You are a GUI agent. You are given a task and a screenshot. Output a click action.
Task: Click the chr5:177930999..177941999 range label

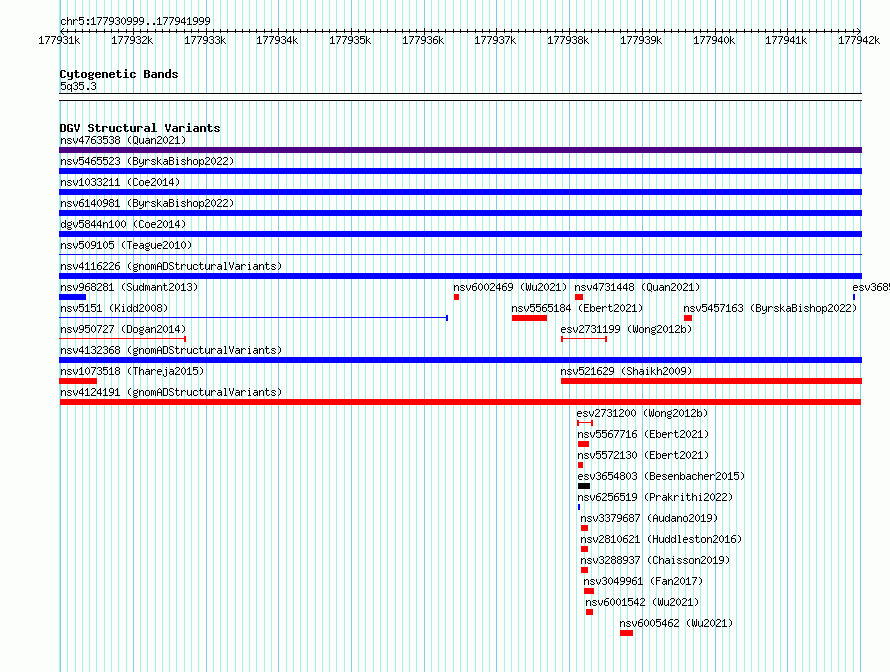coord(135,21)
